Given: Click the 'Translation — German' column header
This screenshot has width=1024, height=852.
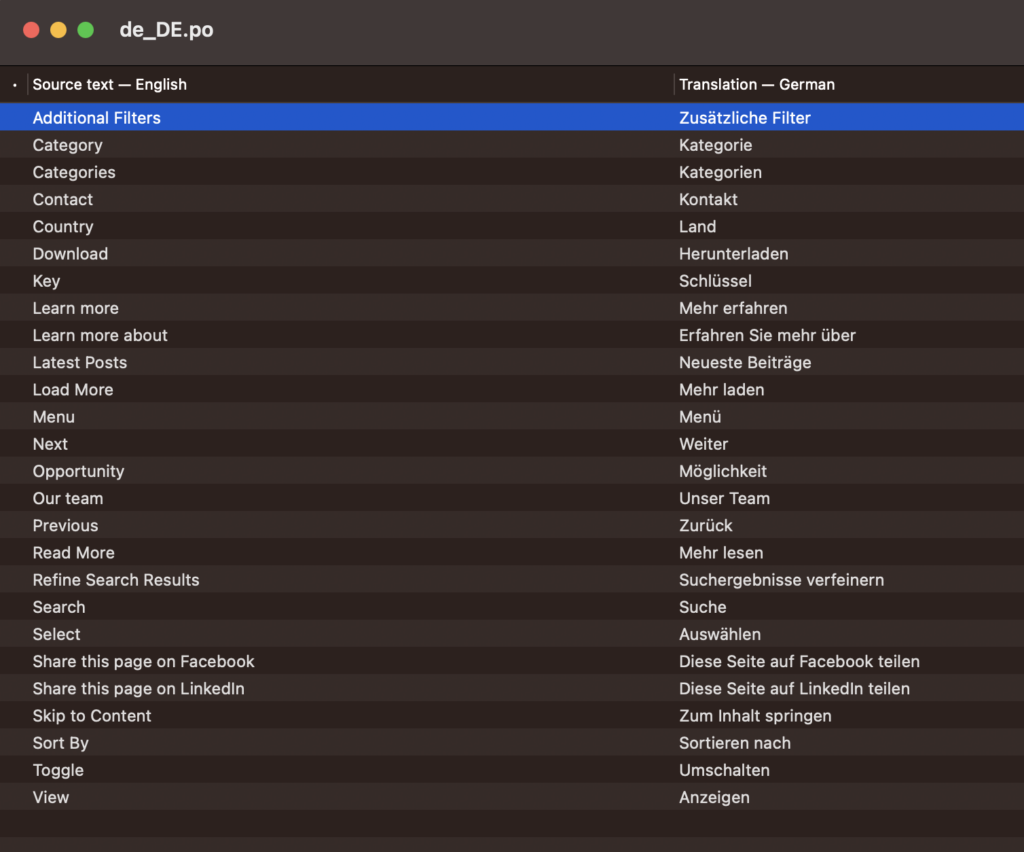Looking at the screenshot, I should point(756,85).
